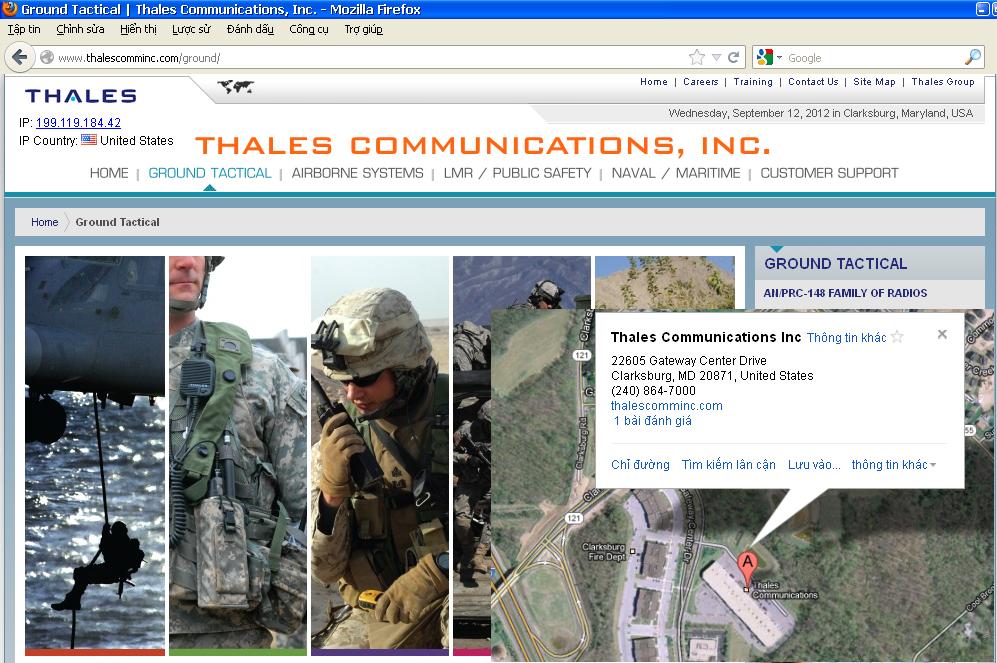The image size is (997, 663).
Task: Click the Firefox icon in the title bar
Action: coord(10,9)
